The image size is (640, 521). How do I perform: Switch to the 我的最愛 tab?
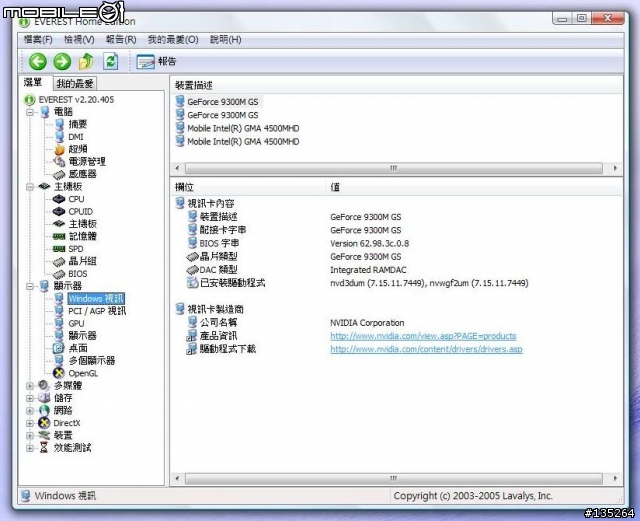point(75,84)
